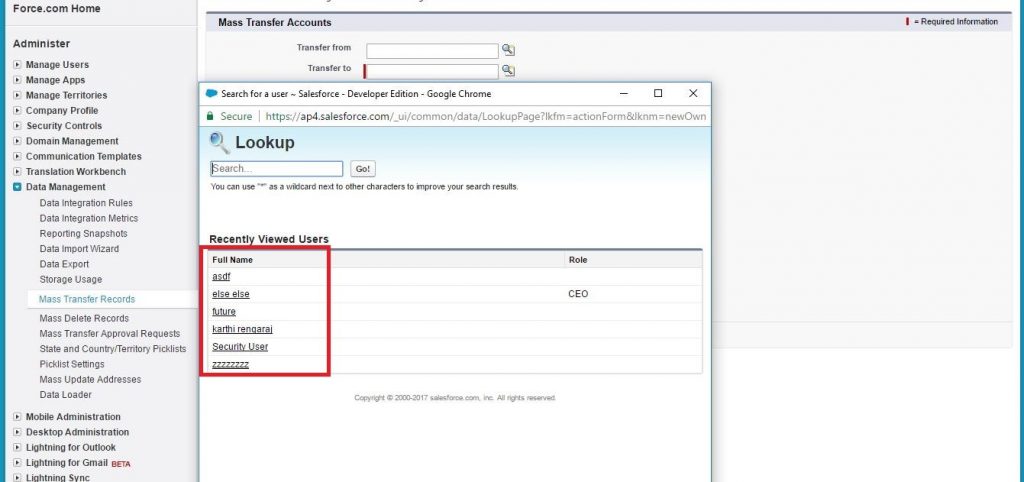This screenshot has width=1024, height=482.
Task: Click the Full Name column header
Action: [232, 260]
